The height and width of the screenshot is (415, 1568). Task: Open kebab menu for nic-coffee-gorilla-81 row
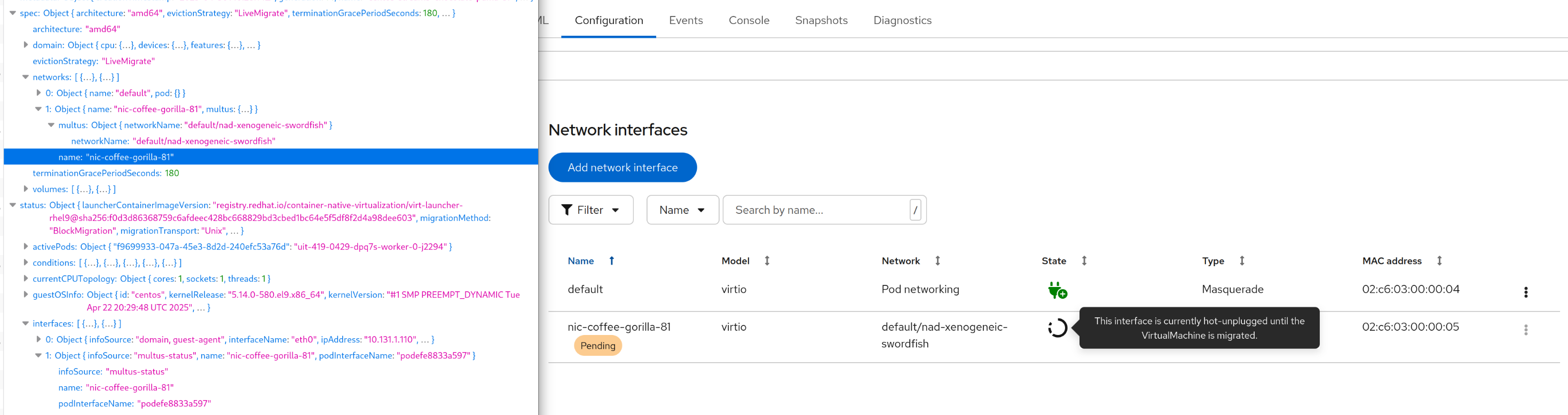tap(1525, 330)
